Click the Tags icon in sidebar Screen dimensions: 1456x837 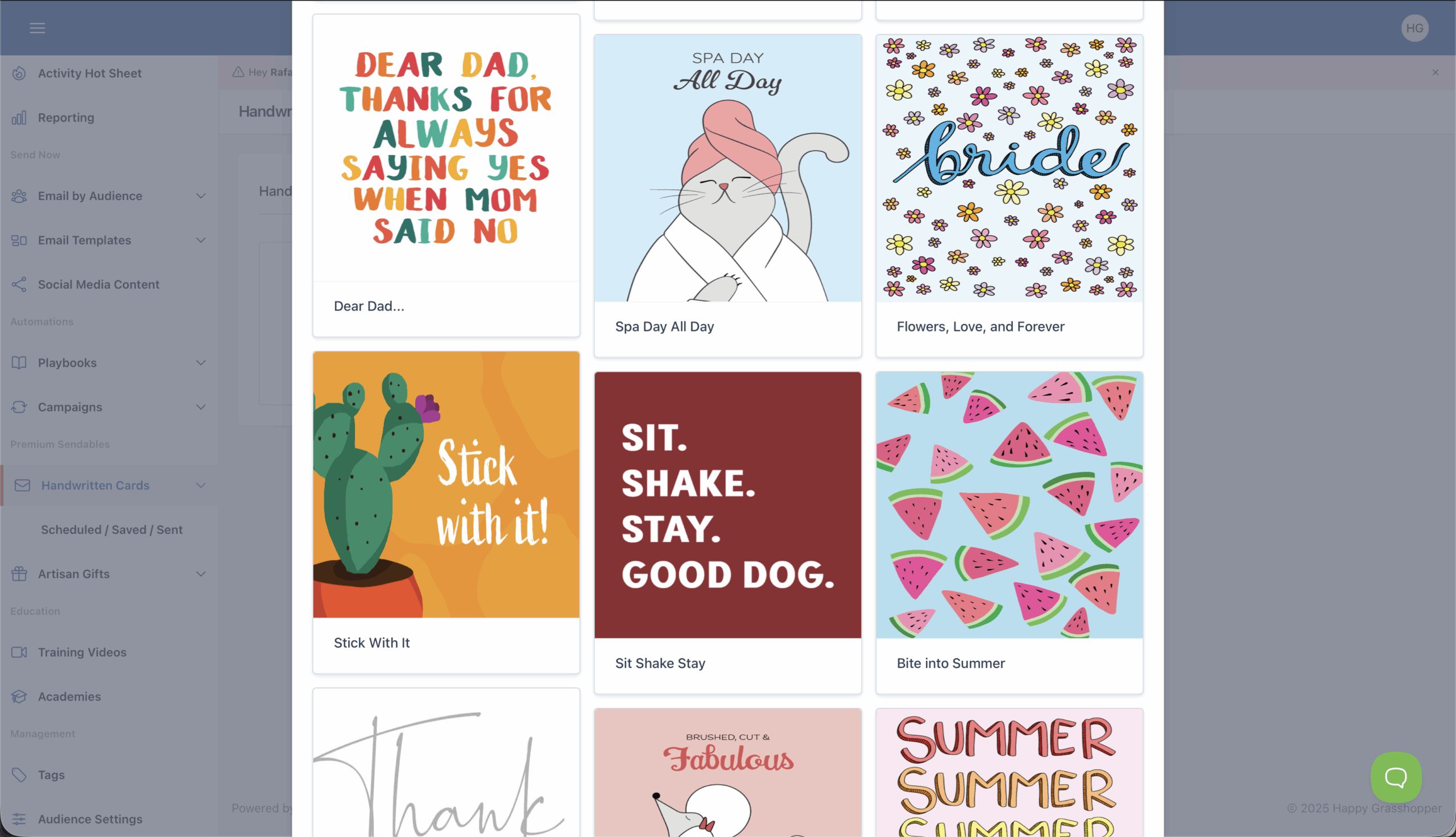pyautogui.click(x=19, y=775)
